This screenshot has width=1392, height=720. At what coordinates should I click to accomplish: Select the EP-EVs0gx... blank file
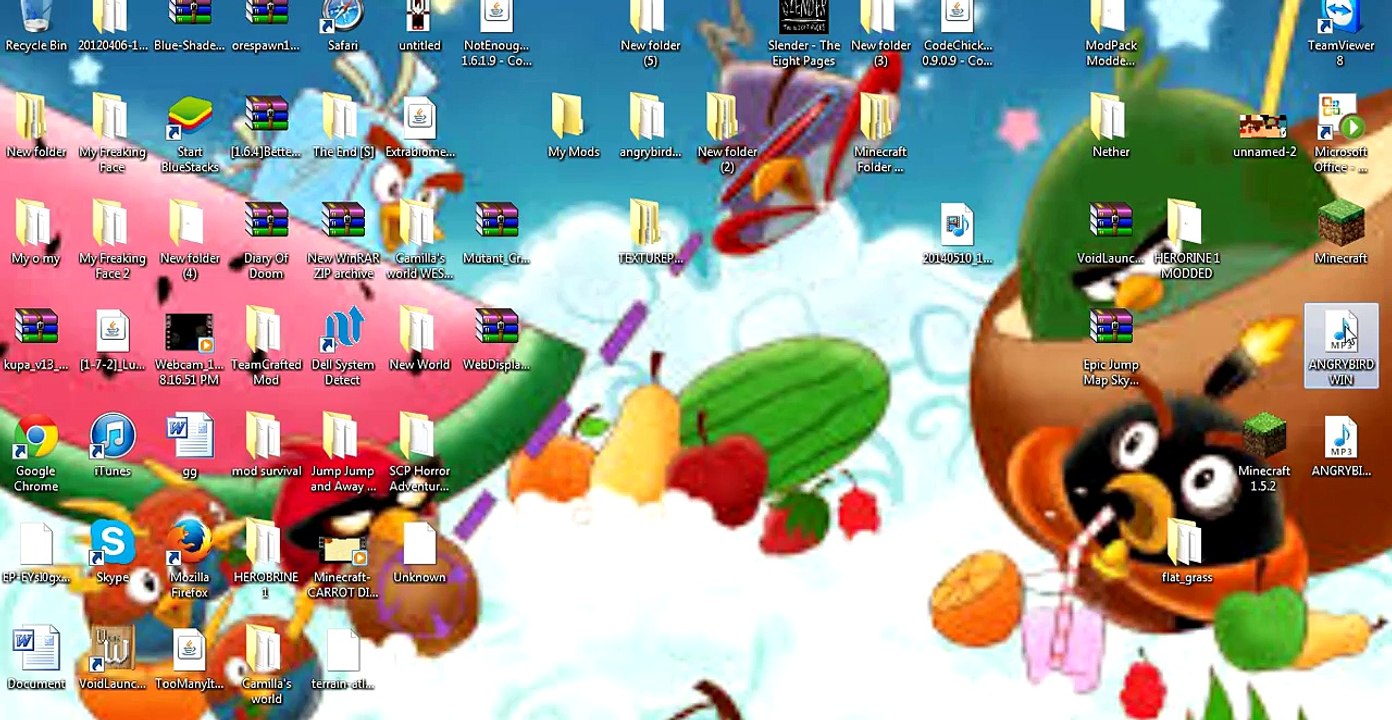36,553
